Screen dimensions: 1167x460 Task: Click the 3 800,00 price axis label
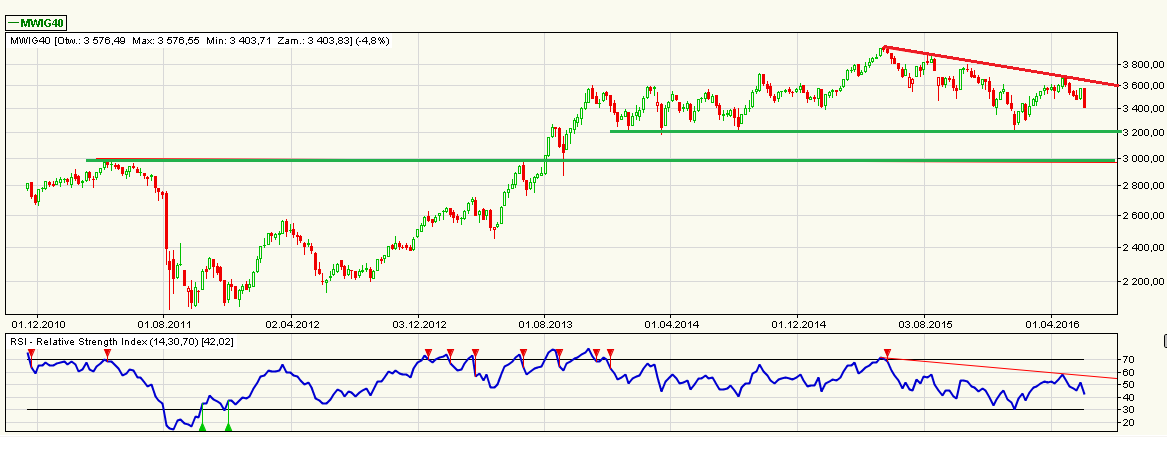click(x=1143, y=65)
